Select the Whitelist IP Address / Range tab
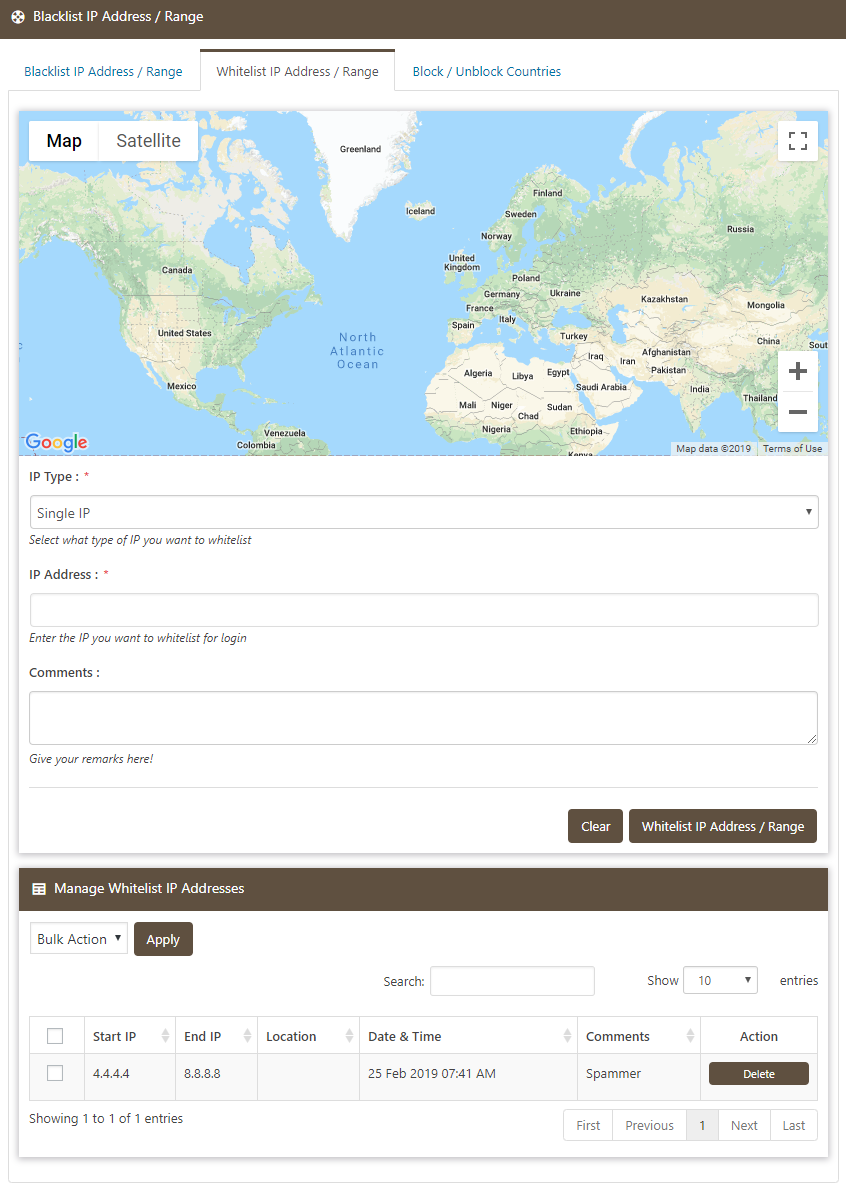846x1201 pixels. click(297, 71)
